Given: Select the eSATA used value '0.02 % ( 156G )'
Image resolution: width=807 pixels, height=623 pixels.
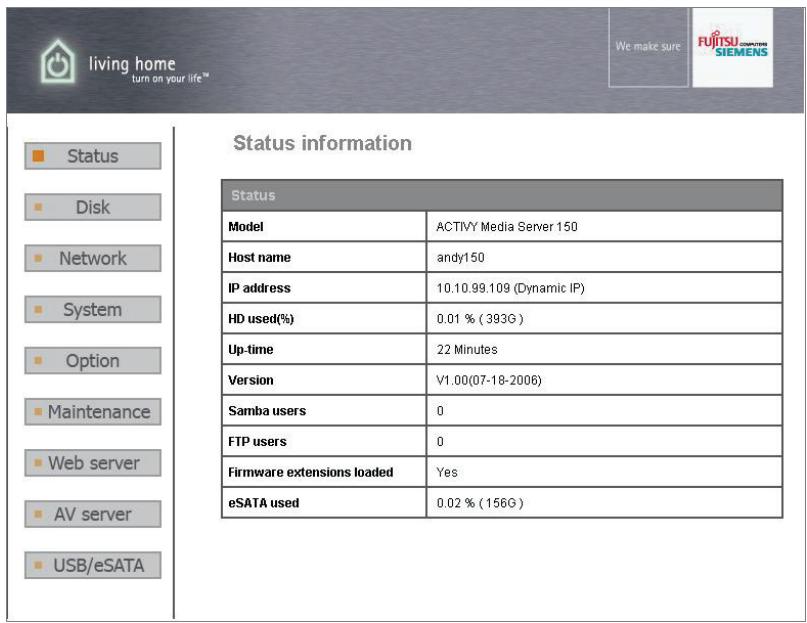Looking at the screenshot, I should coord(480,503).
